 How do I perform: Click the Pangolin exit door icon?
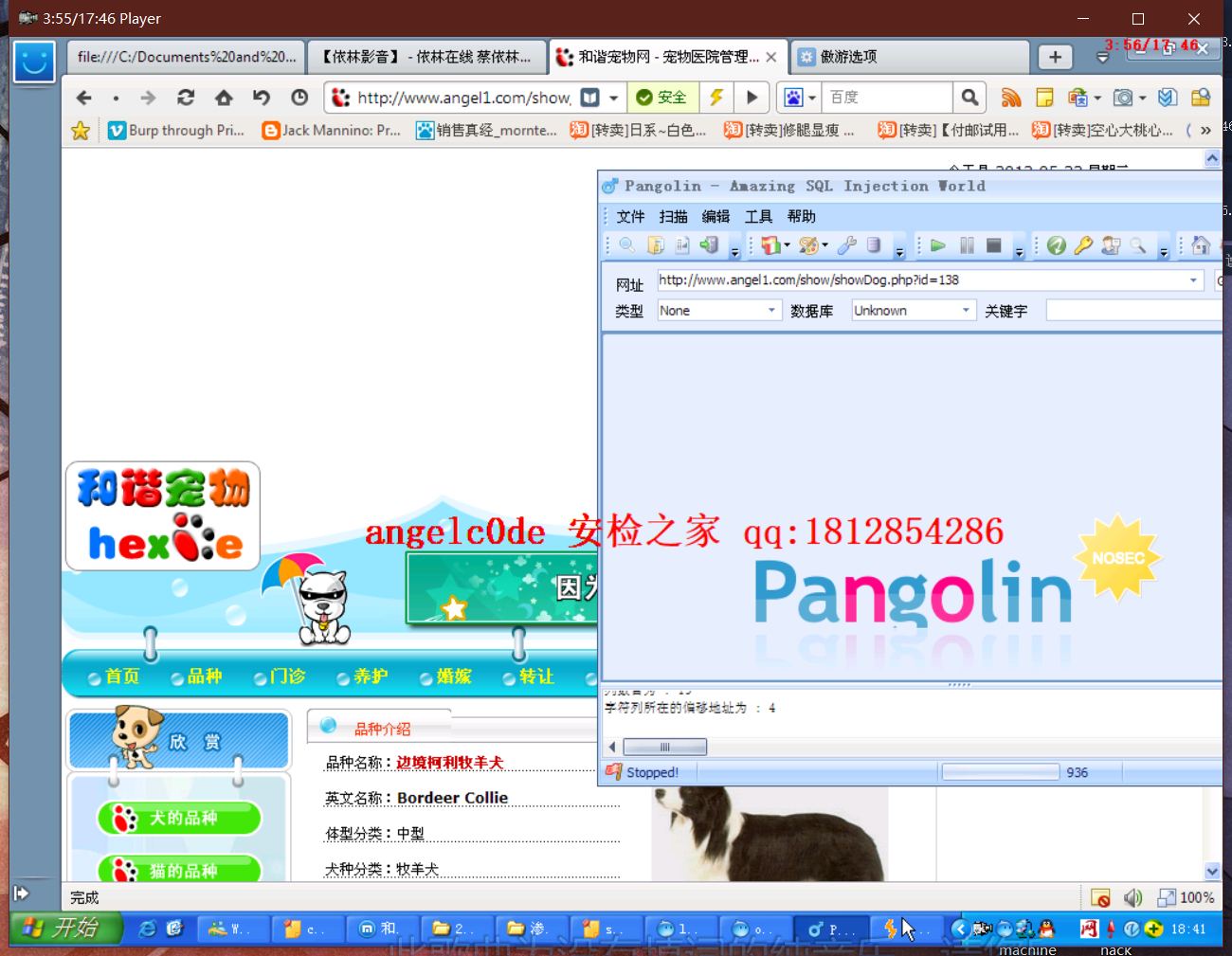click(x=709, y=245)
